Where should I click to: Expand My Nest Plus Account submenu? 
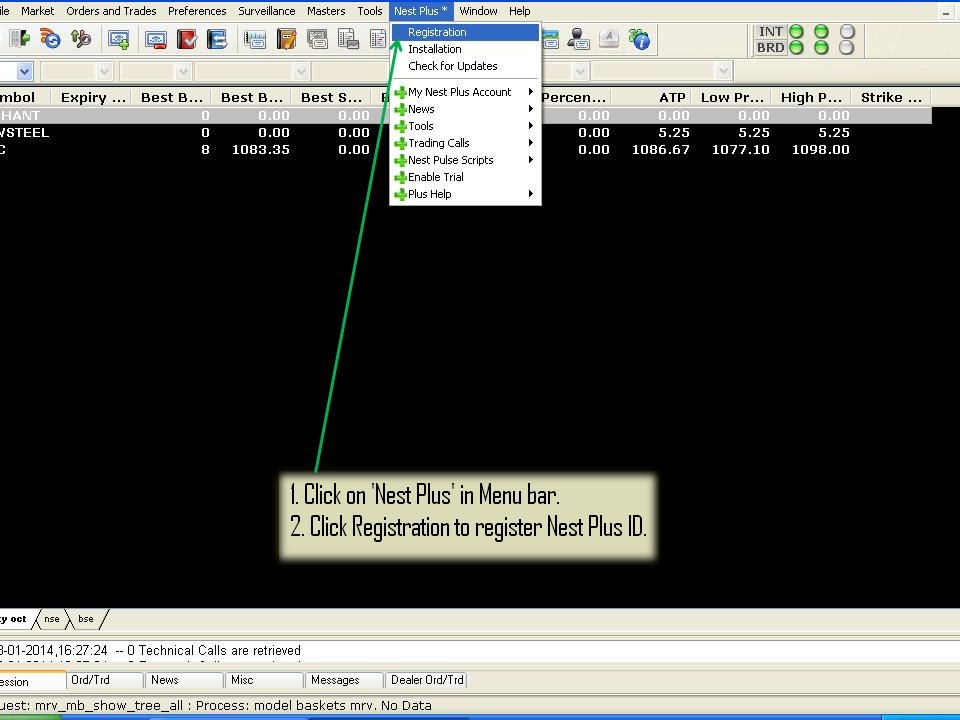click(x=465, y=92)
